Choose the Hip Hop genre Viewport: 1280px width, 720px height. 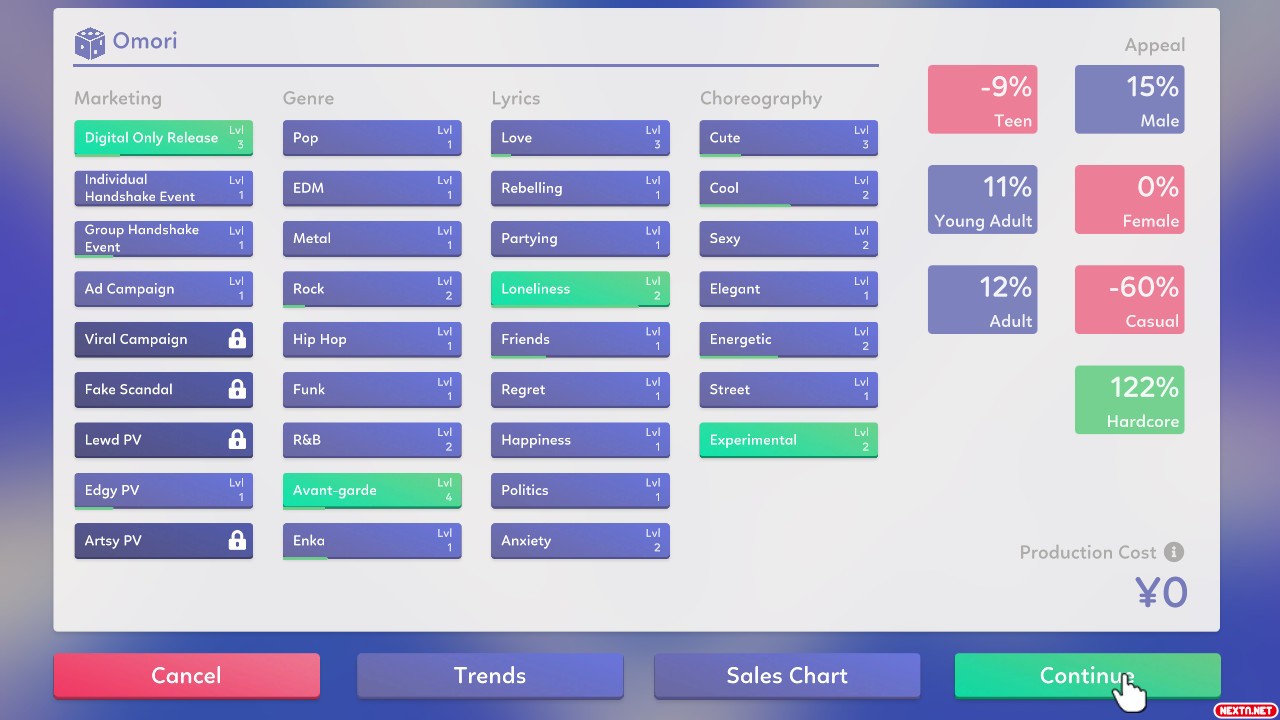(x=372, y=339)
